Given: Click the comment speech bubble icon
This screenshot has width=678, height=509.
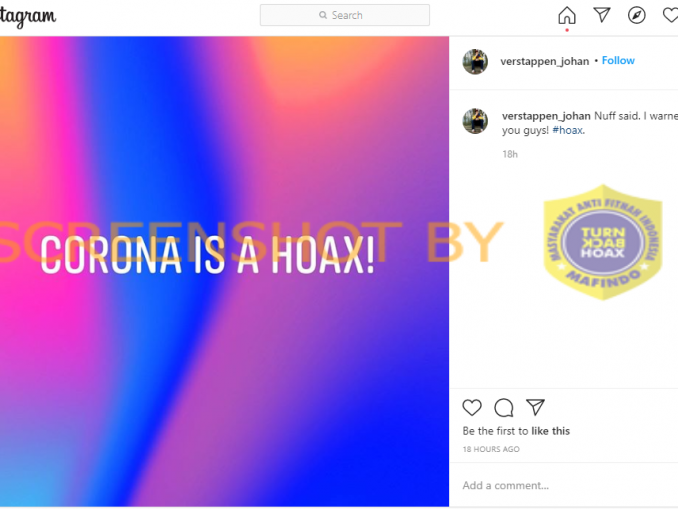Looking at the screenshot, I should (504, 407).
